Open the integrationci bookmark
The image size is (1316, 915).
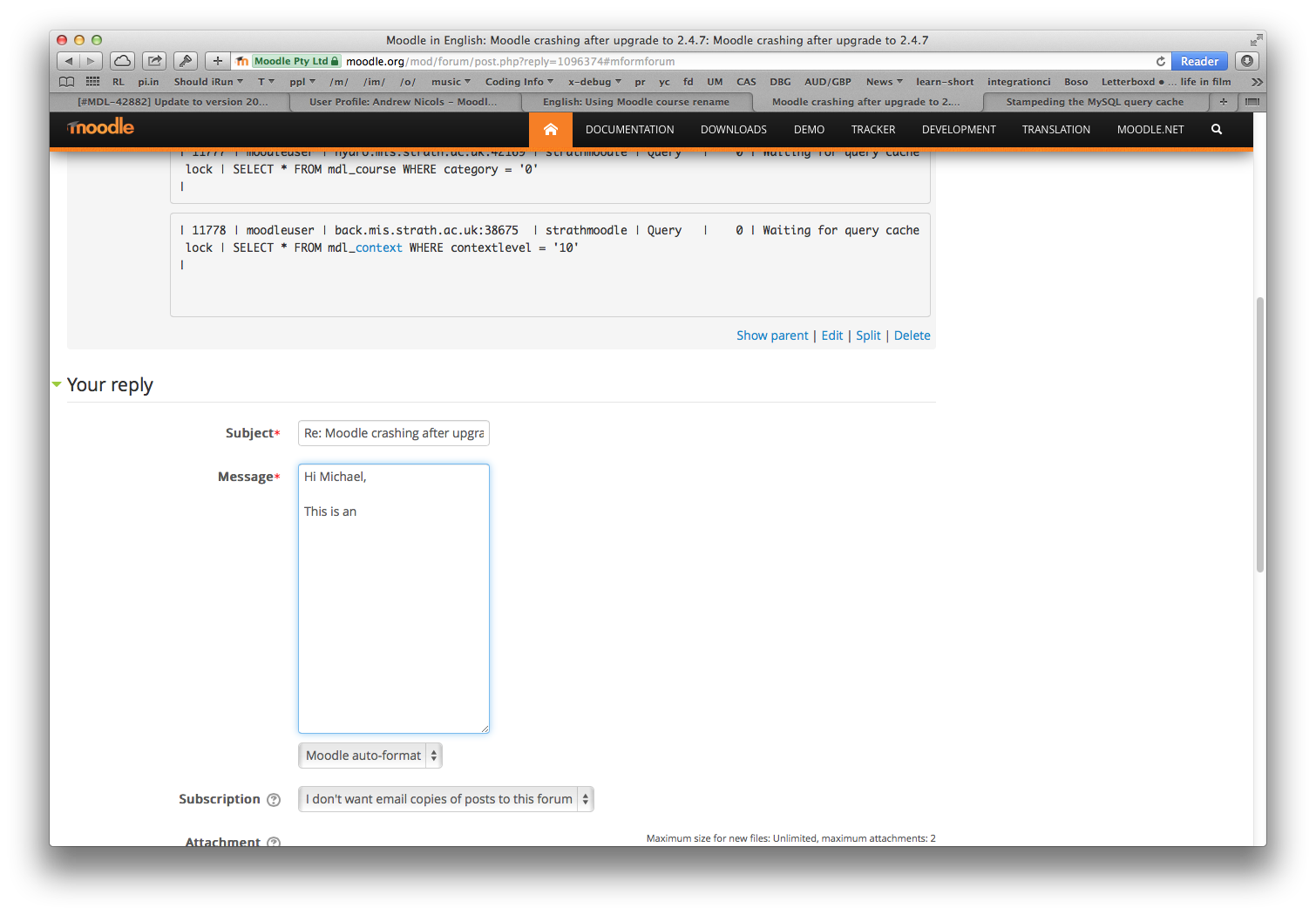(1019, 82)
